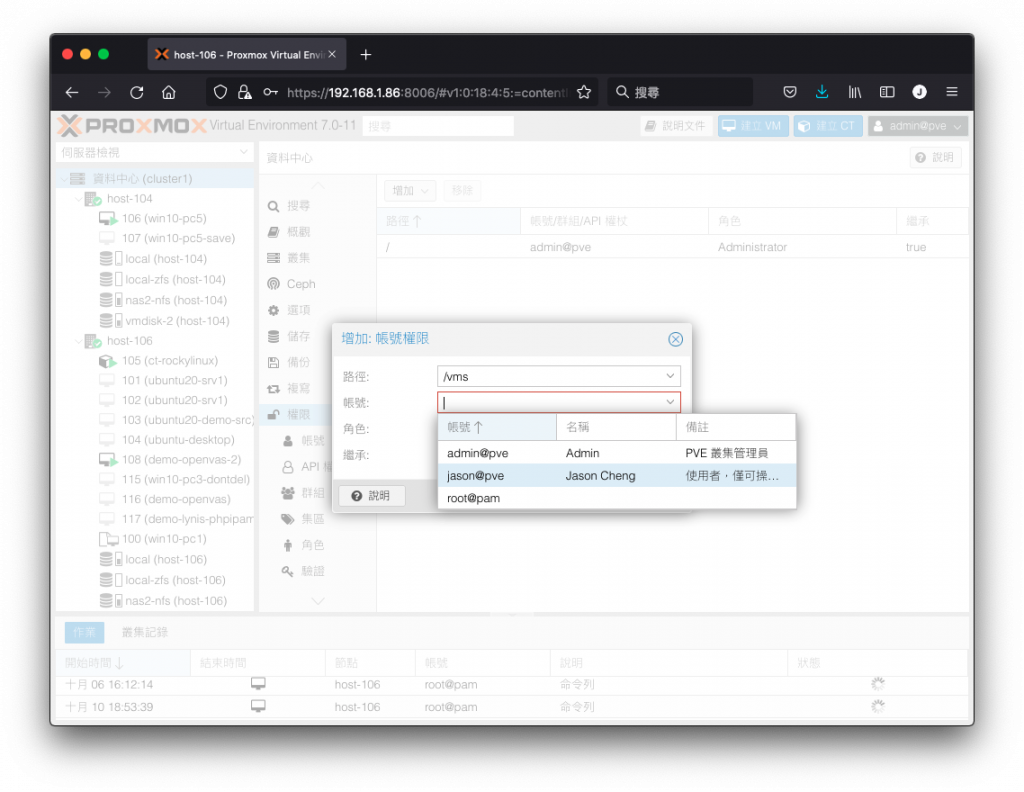The width and height of the screenshot is (1024, 792).
Task: Select VM 106 (win10-pc5) in the tree
Action: (x=153, y=218)
